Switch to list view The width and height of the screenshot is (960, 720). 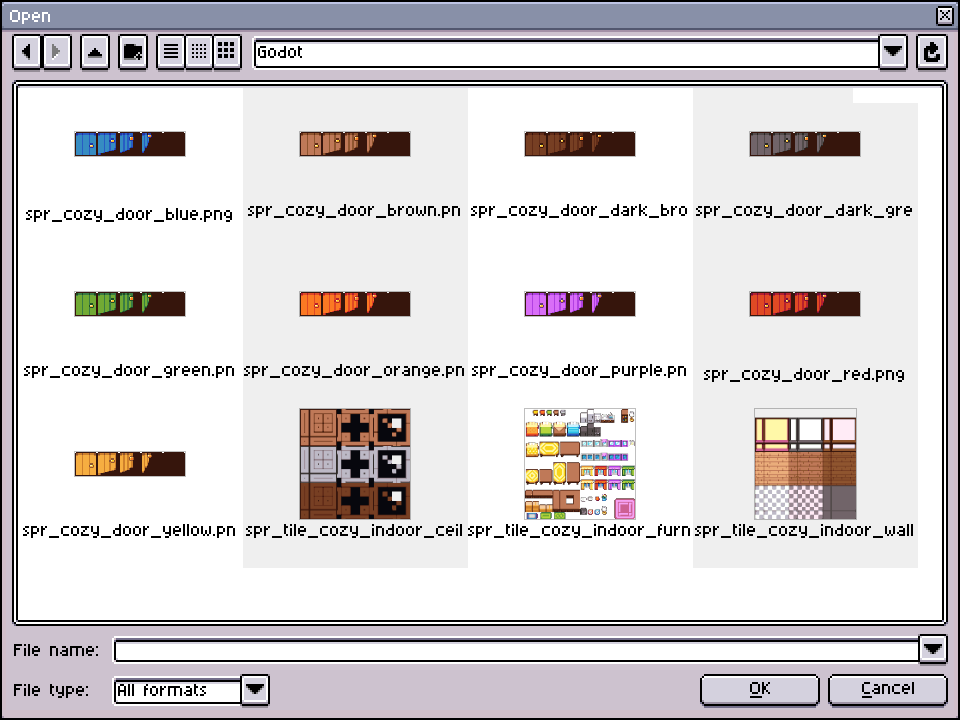(171, 52)
